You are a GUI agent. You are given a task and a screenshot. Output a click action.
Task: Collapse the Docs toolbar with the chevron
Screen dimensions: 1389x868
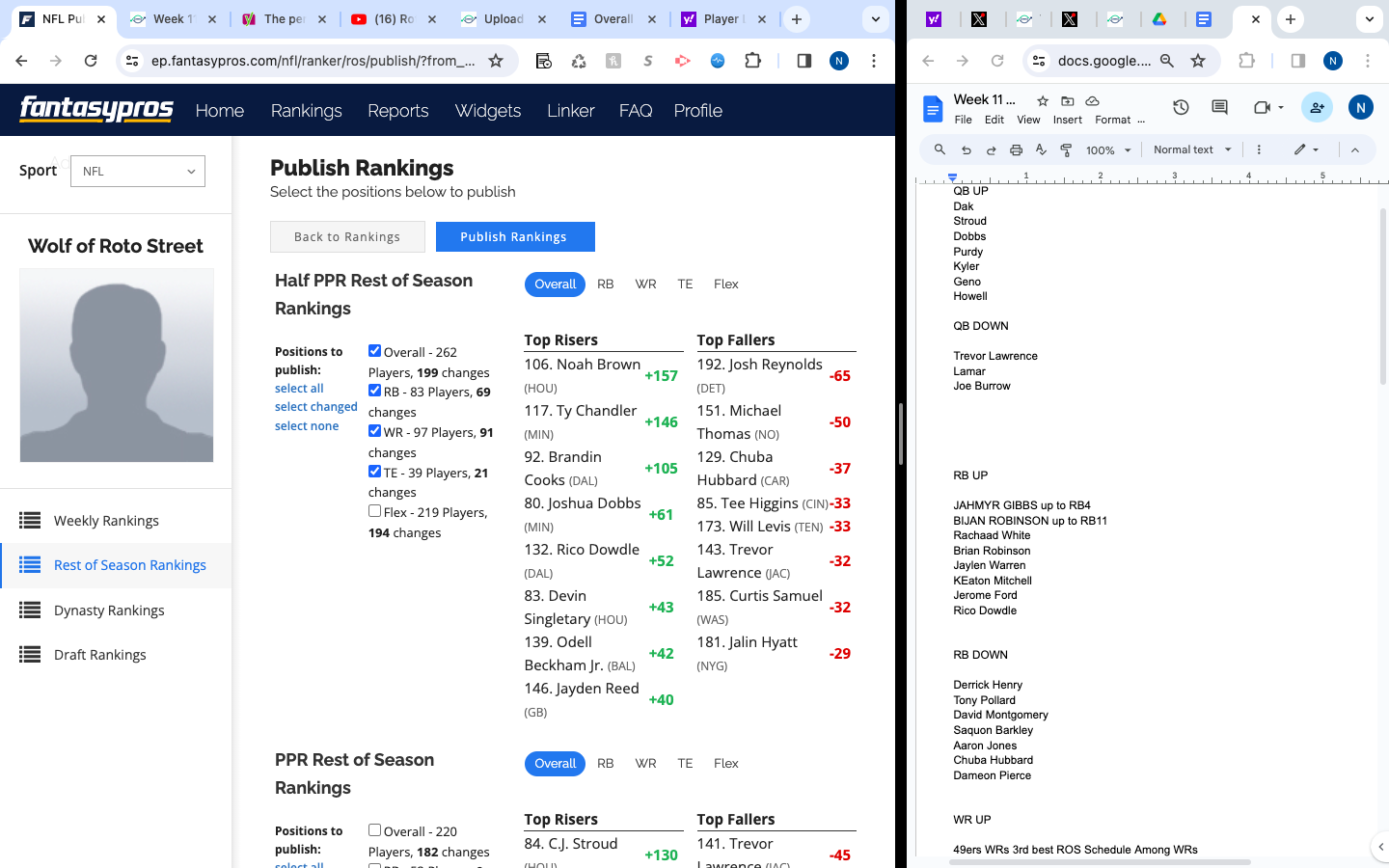tap(1355, 149)
